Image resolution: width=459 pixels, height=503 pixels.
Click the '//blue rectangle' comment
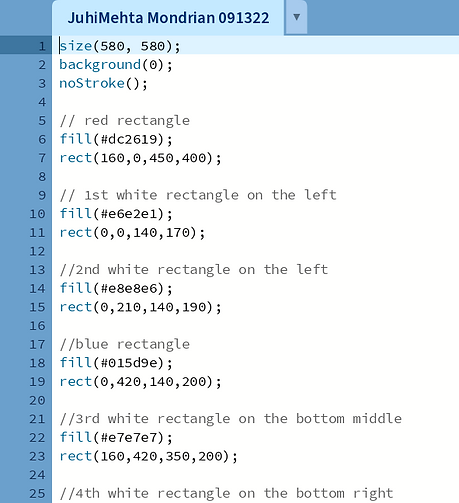click(x=124, y=344)
